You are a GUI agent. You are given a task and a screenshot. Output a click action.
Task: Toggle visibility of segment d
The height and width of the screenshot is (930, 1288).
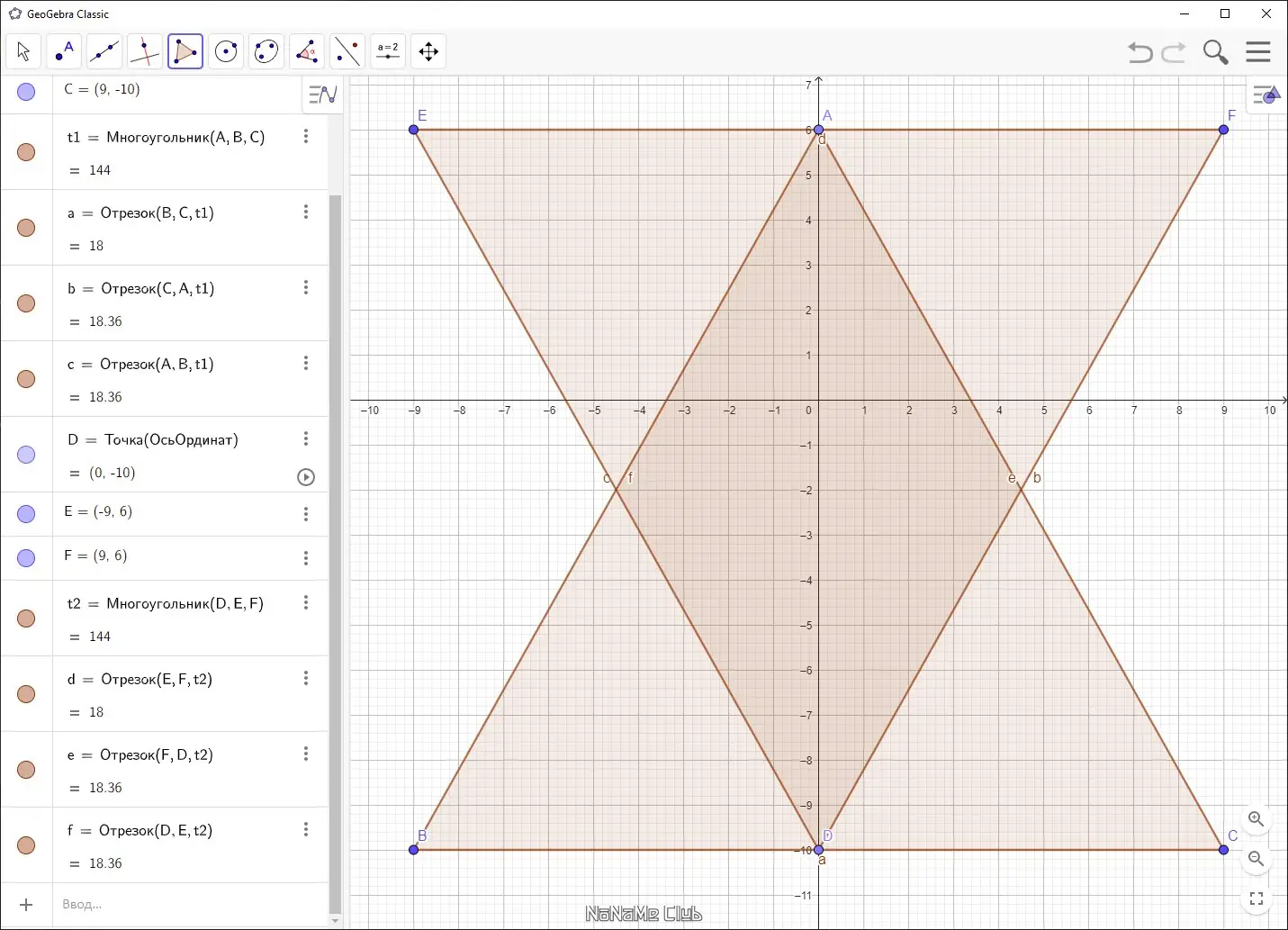click(26, 694)
